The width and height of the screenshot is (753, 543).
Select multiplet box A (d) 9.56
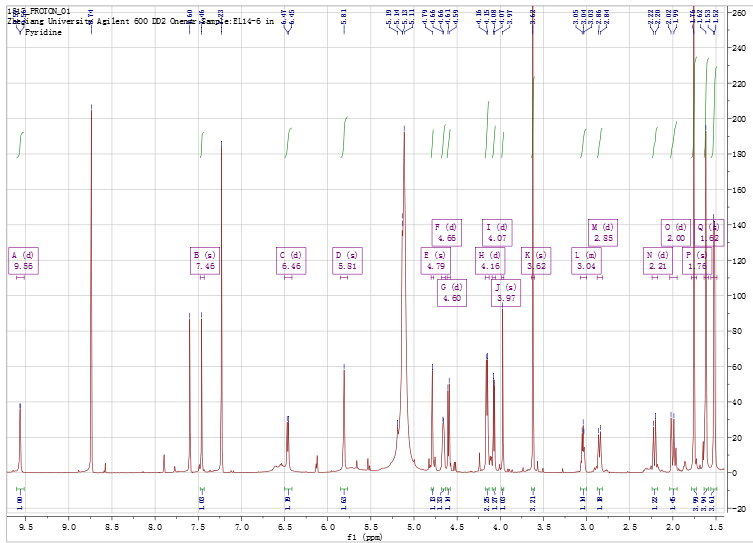coord(24,261)
